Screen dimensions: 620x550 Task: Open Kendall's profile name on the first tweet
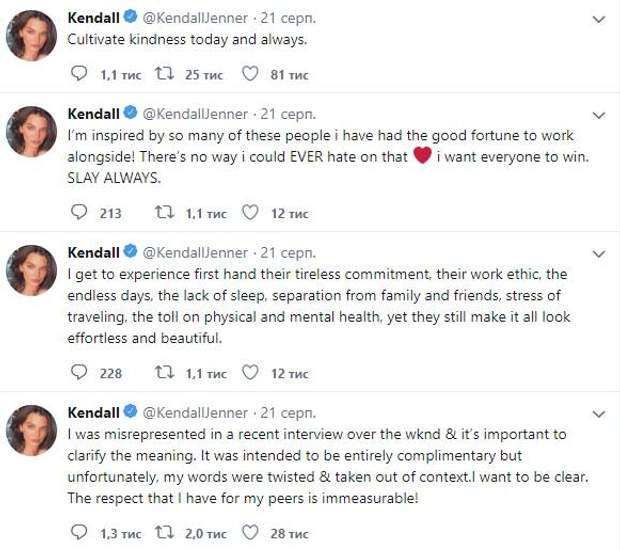pyautogui.click(x=93, y=19)
